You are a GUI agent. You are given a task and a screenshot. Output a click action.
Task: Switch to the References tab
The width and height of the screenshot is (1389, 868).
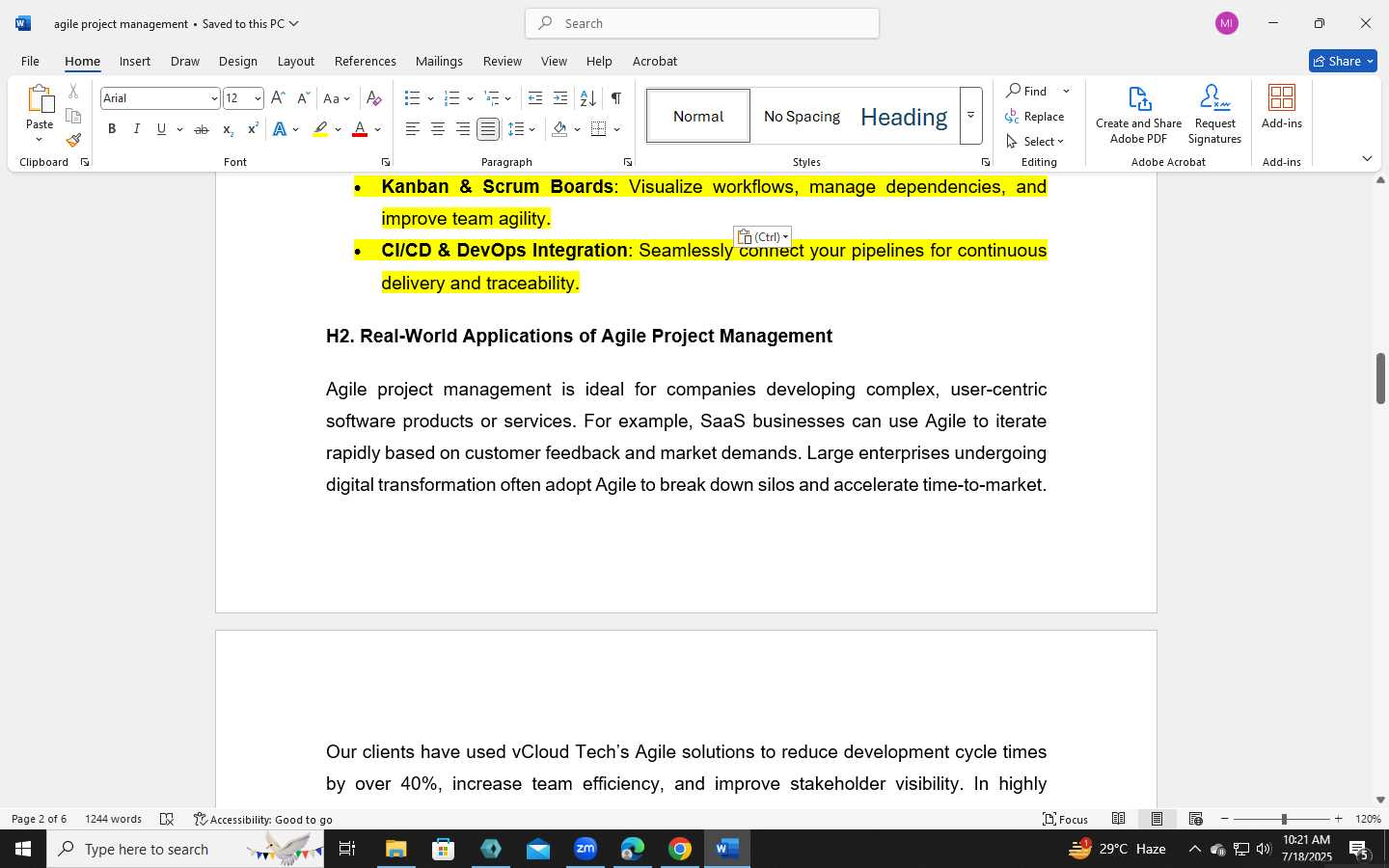[x=365, y=61]
